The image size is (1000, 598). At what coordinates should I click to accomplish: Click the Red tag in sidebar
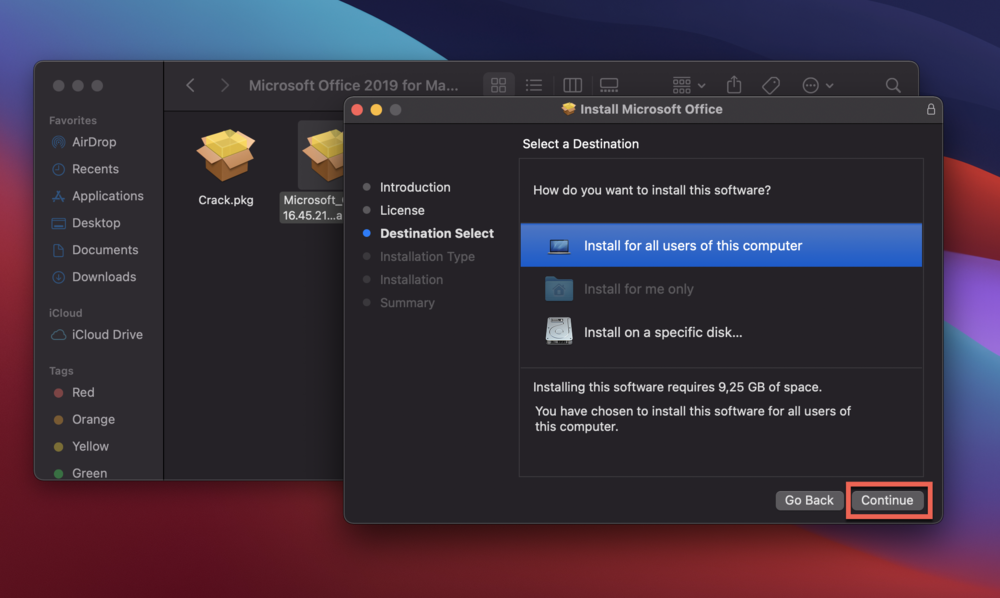[83, 393]
